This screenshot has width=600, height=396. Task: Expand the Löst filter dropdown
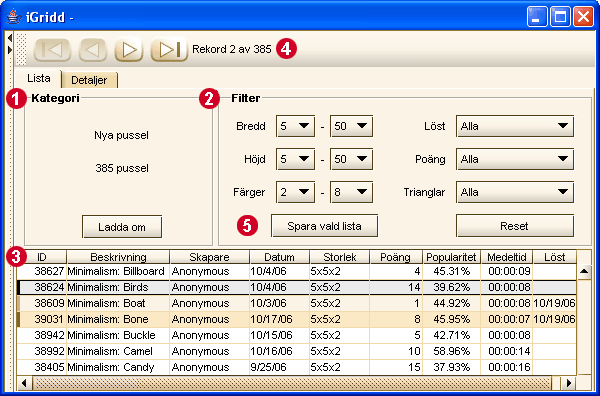515,126
